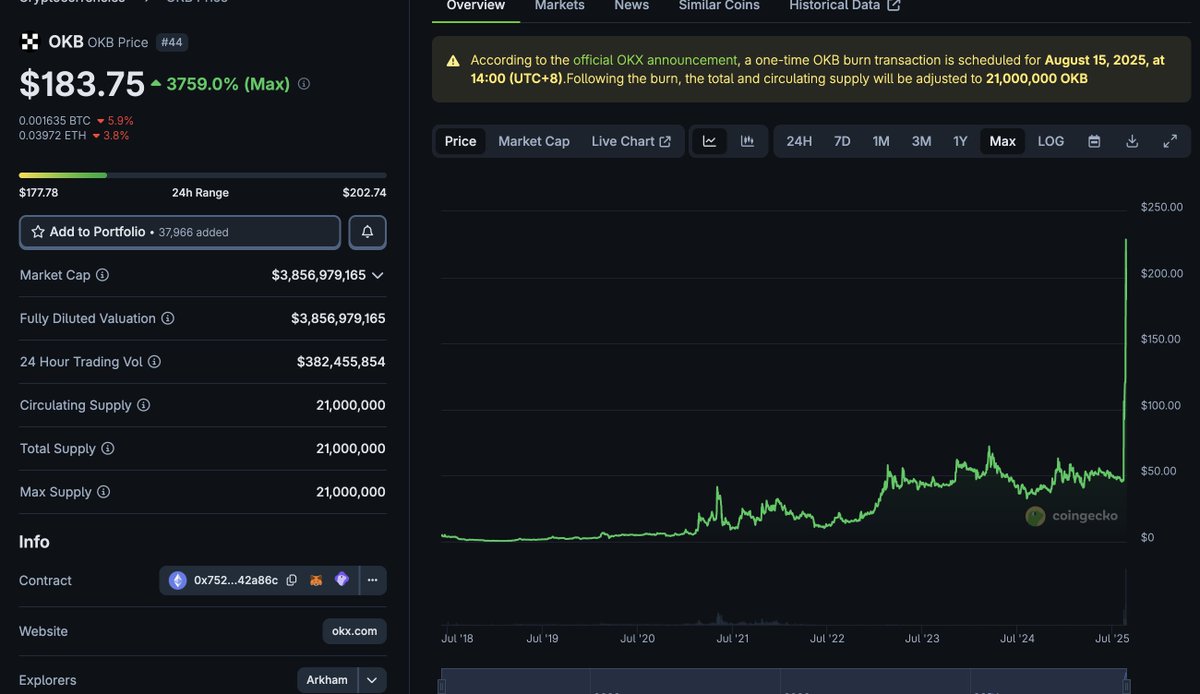Image resolution: width=1200 pixels, height=694 pixels.
Task: Click Fully Diluted Valuation info icon
Action: pyautogui.click(x=168, y=318)
